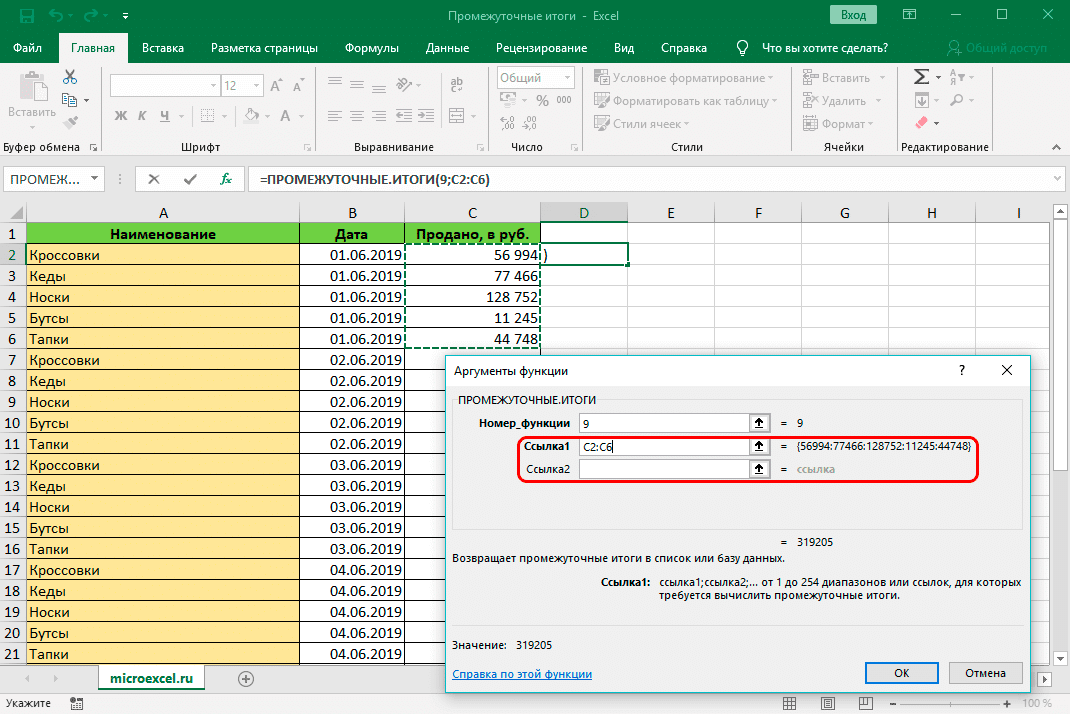Collapse dialog via Ссылка1 range selector icon
1070x714 pixels.
pos(760,447)
